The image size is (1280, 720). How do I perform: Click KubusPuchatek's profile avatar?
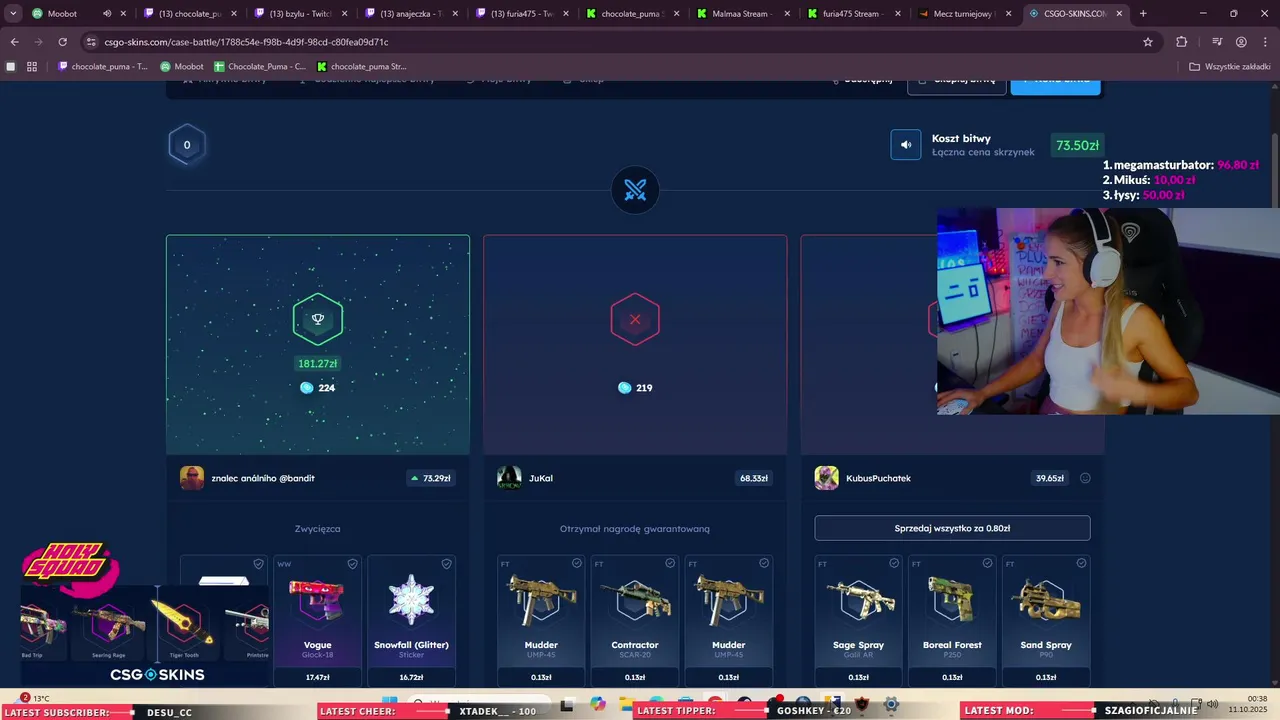click(x=827, y=478)
